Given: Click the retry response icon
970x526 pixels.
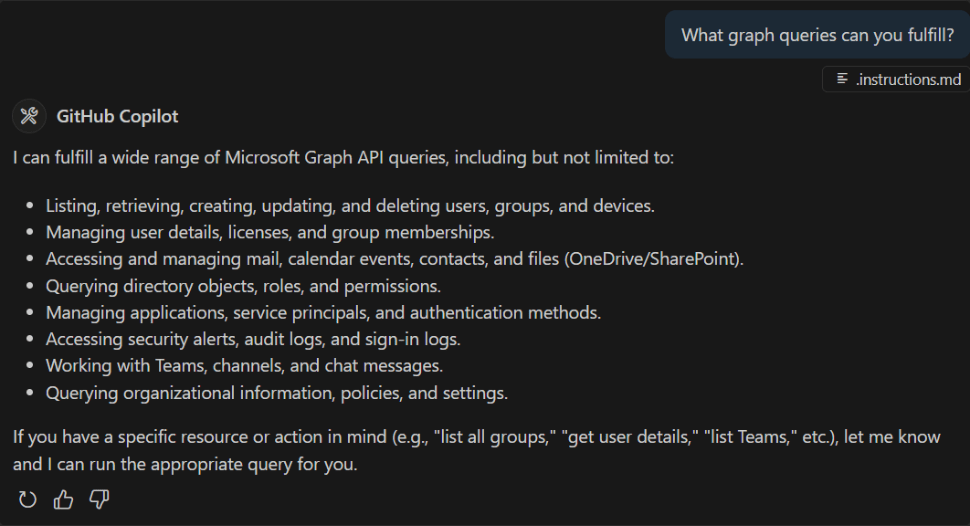Looking at the screenshot, I should (28, 499).
